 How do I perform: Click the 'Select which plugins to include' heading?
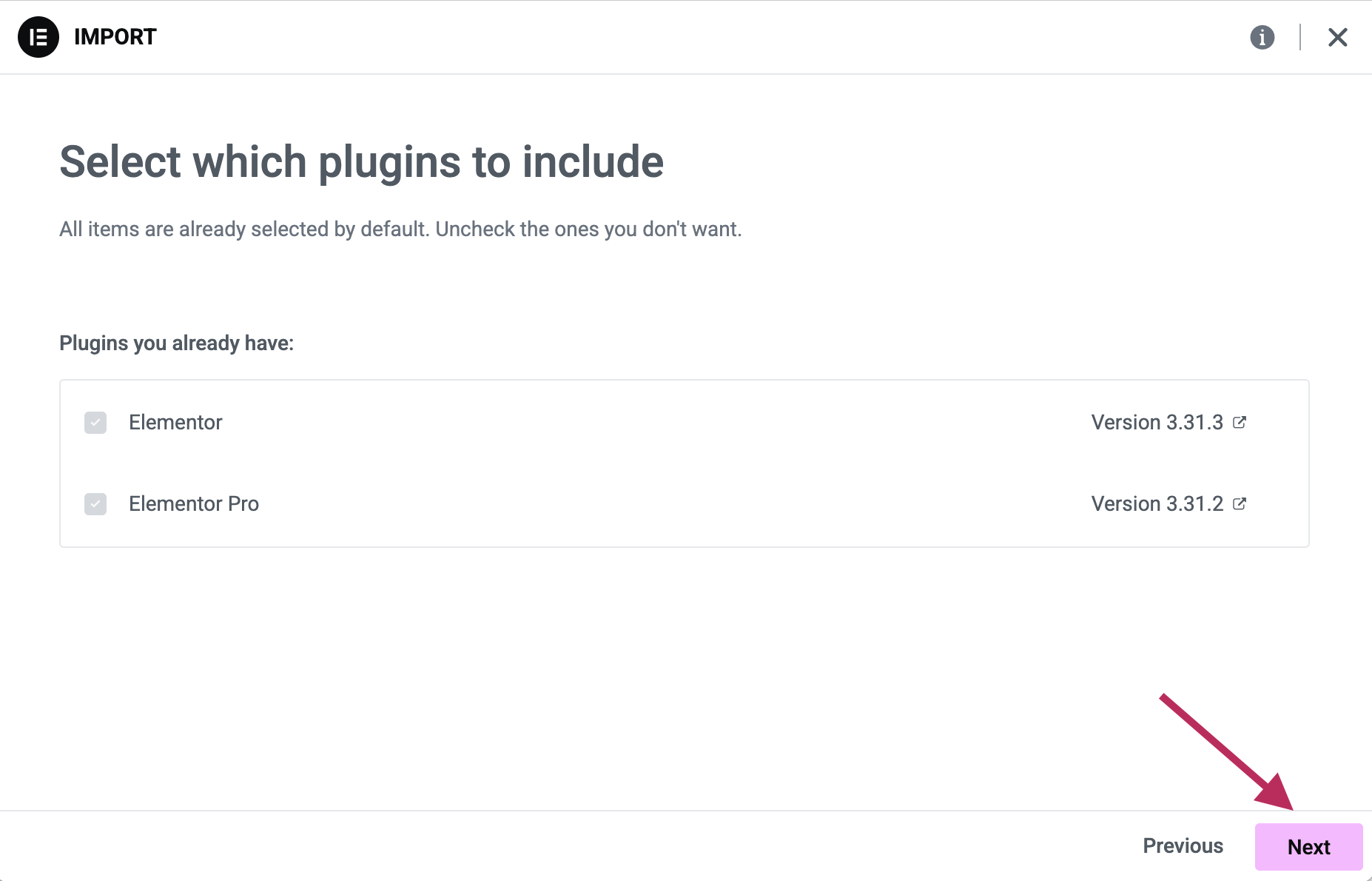[361, 162]
